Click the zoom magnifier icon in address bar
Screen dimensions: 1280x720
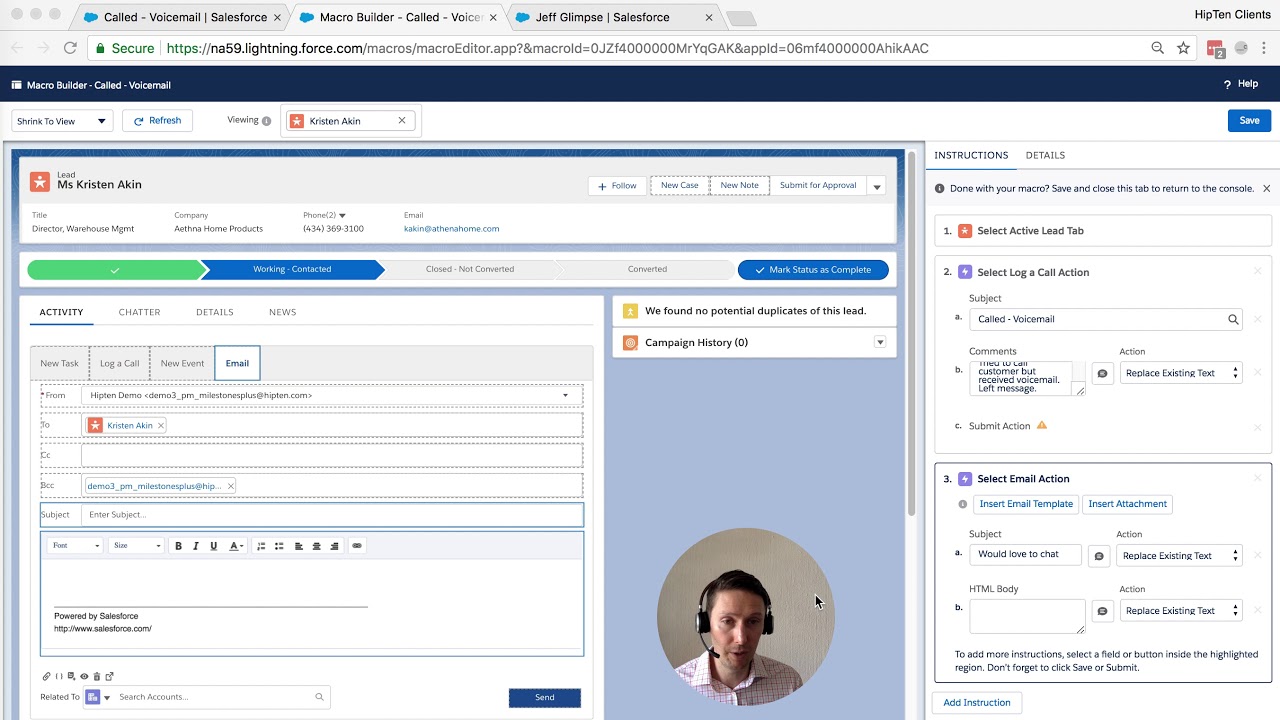pos(1157,48)
